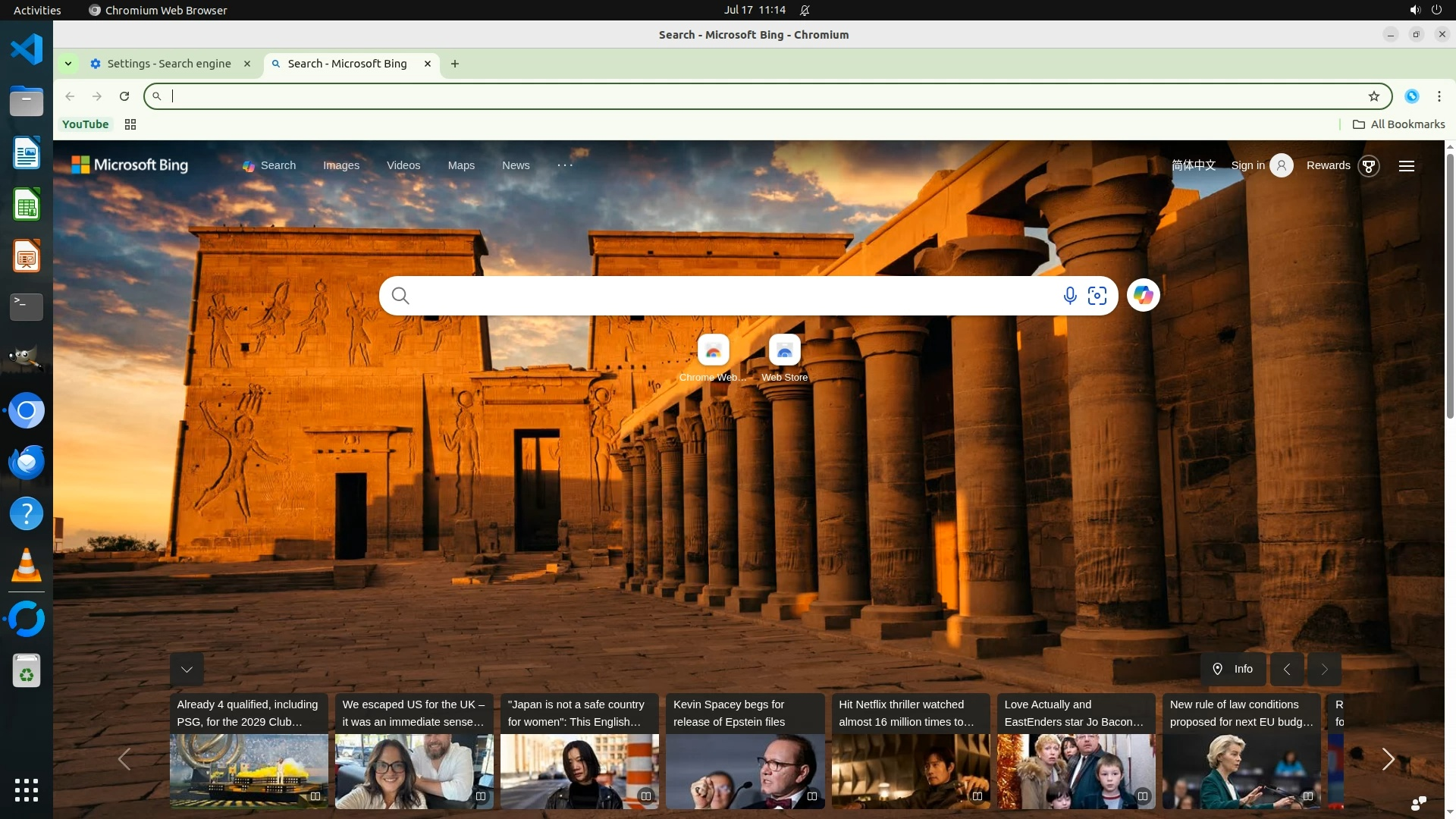Click the page vertical scrollbar
Screen dimensions: 1456x819
1449,284
